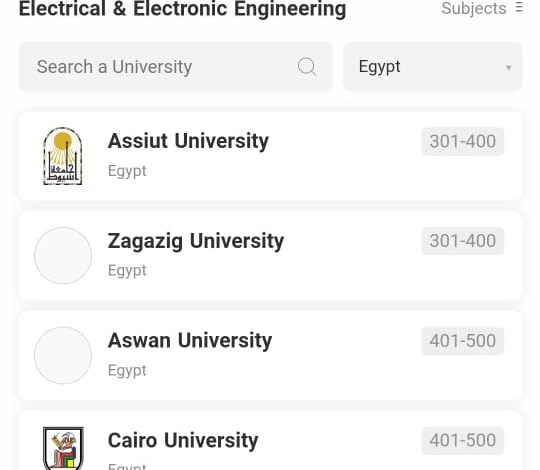Click the search magnifier icon
The width and height of the screenshot is (540, 470).
307,66
